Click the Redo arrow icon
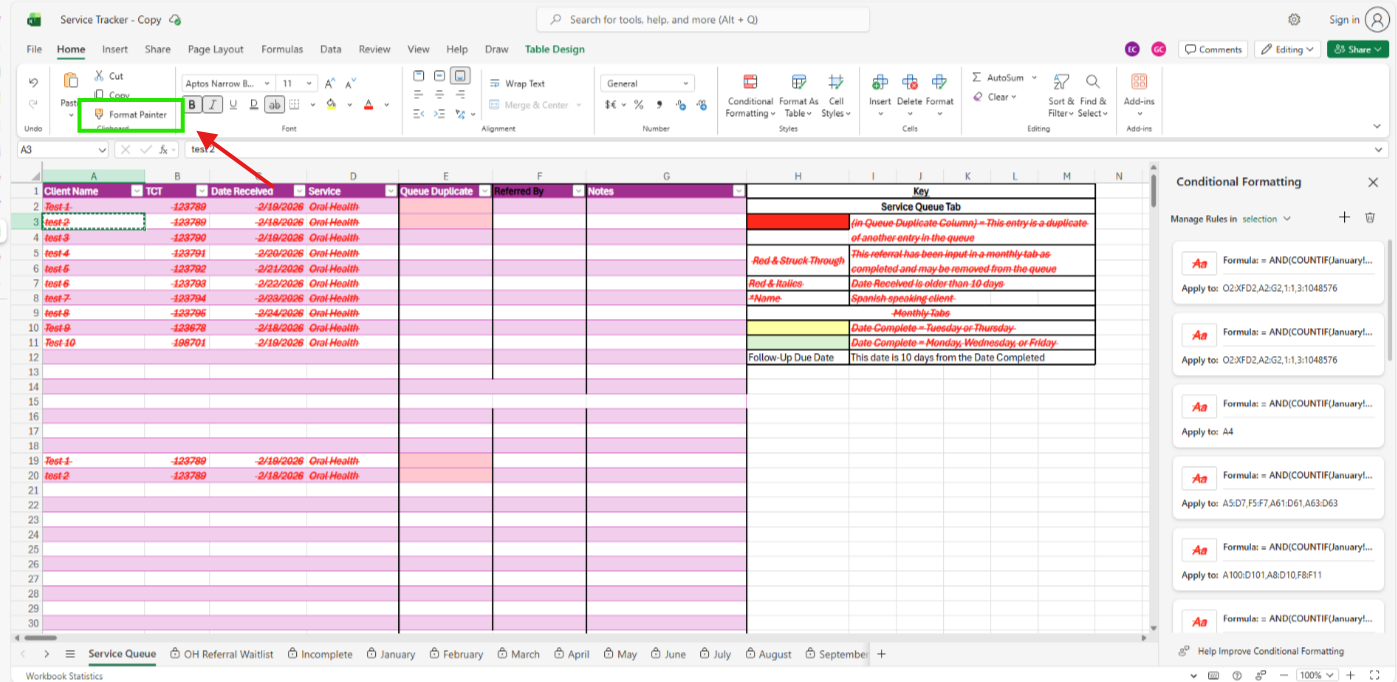The image size is (1397, 682). coord(33,103)
